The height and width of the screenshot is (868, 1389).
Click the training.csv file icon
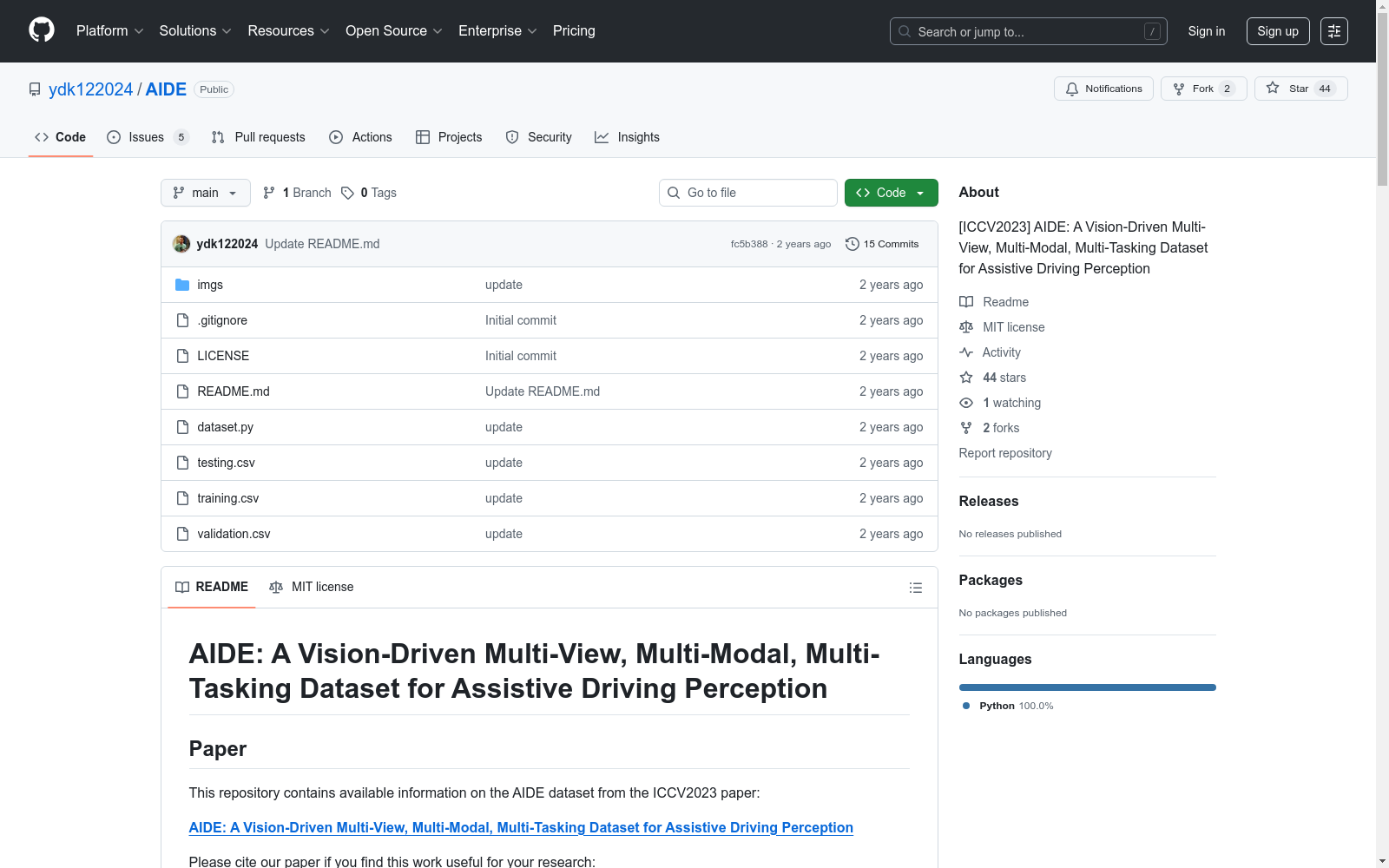[x=182, y=498]
